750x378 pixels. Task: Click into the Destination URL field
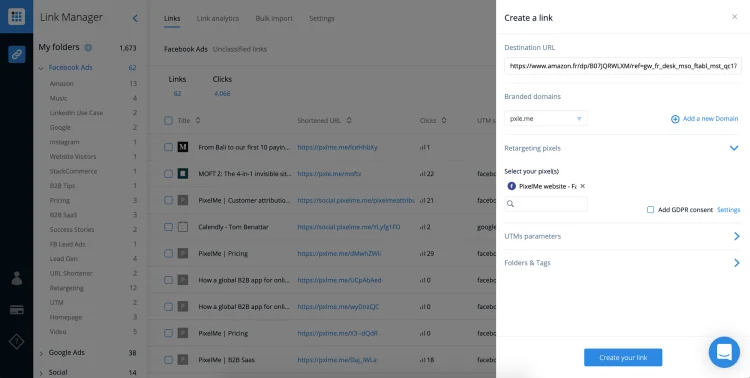click(x=623, y=66)
